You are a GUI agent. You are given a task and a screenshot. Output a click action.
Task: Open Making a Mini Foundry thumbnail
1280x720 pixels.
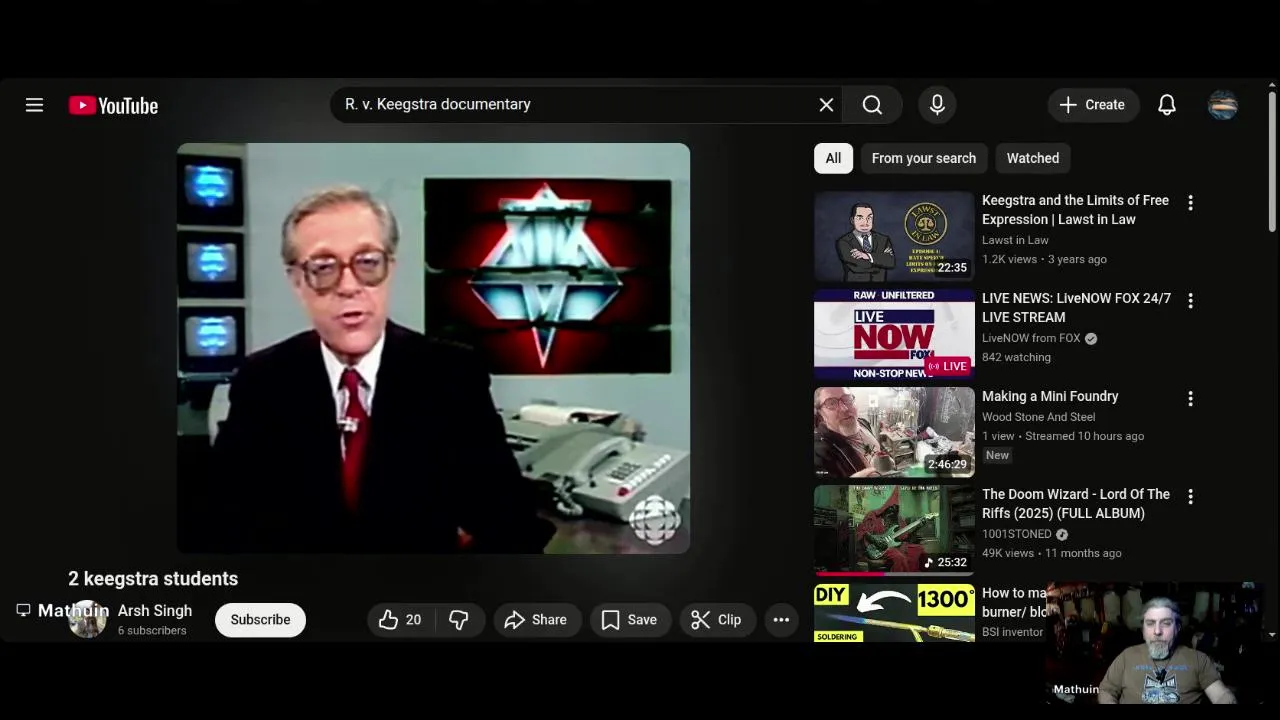[894, 432]
